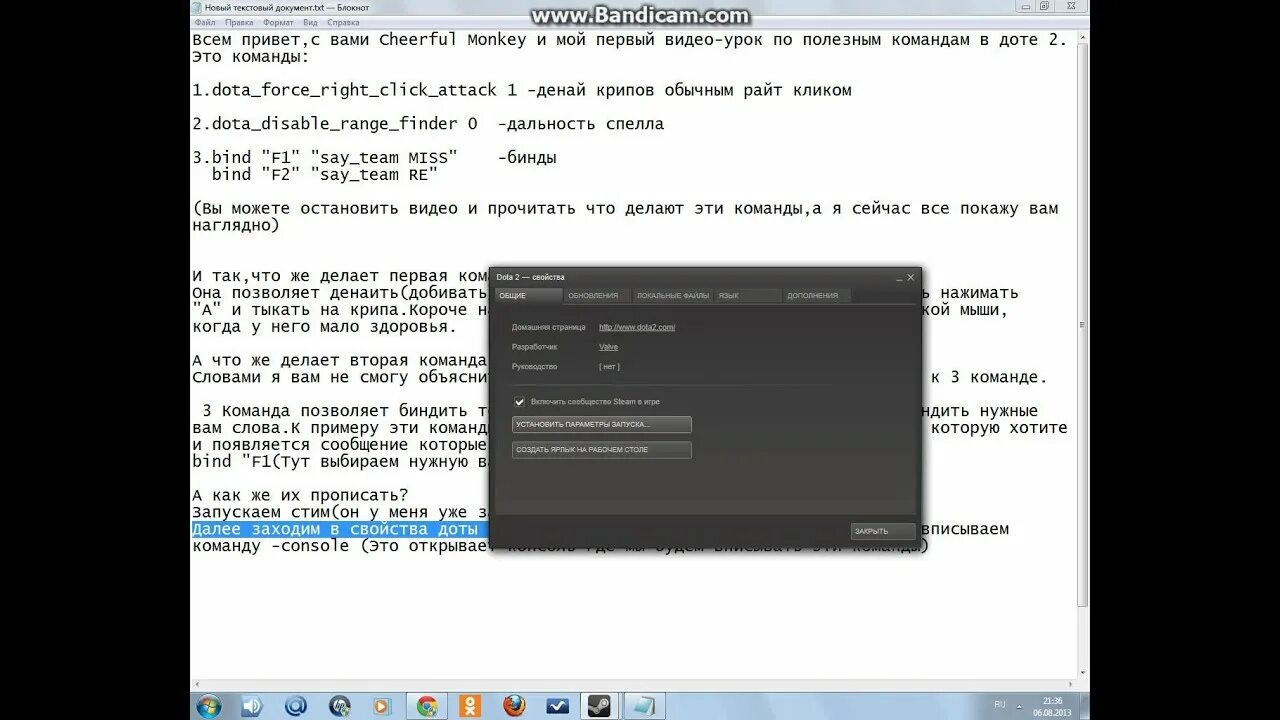
Task: Click the line 'dota_disable_range_finder 0' in Notepad
Action: coord(345,124)
